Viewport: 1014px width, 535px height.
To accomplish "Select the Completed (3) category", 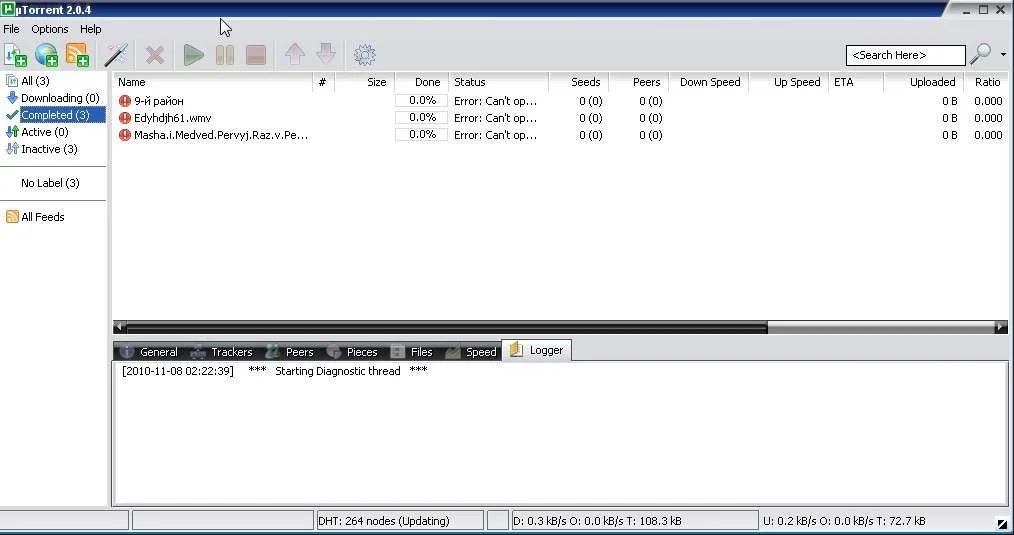I will 56,115.
